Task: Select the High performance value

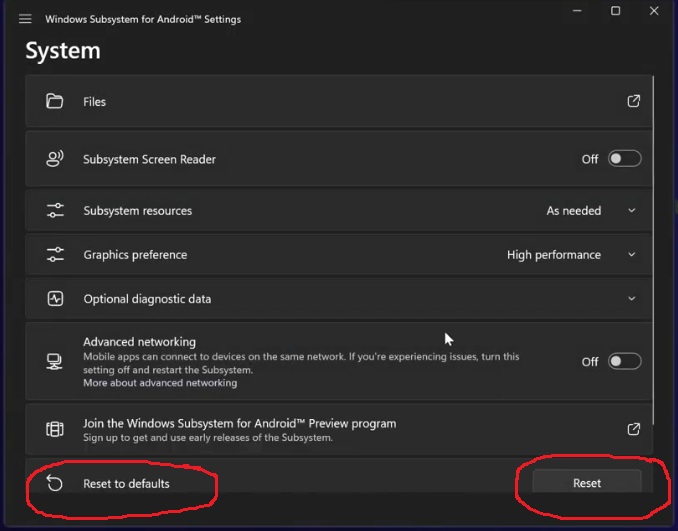Action: pyautogui.click(x=554, y=255)
